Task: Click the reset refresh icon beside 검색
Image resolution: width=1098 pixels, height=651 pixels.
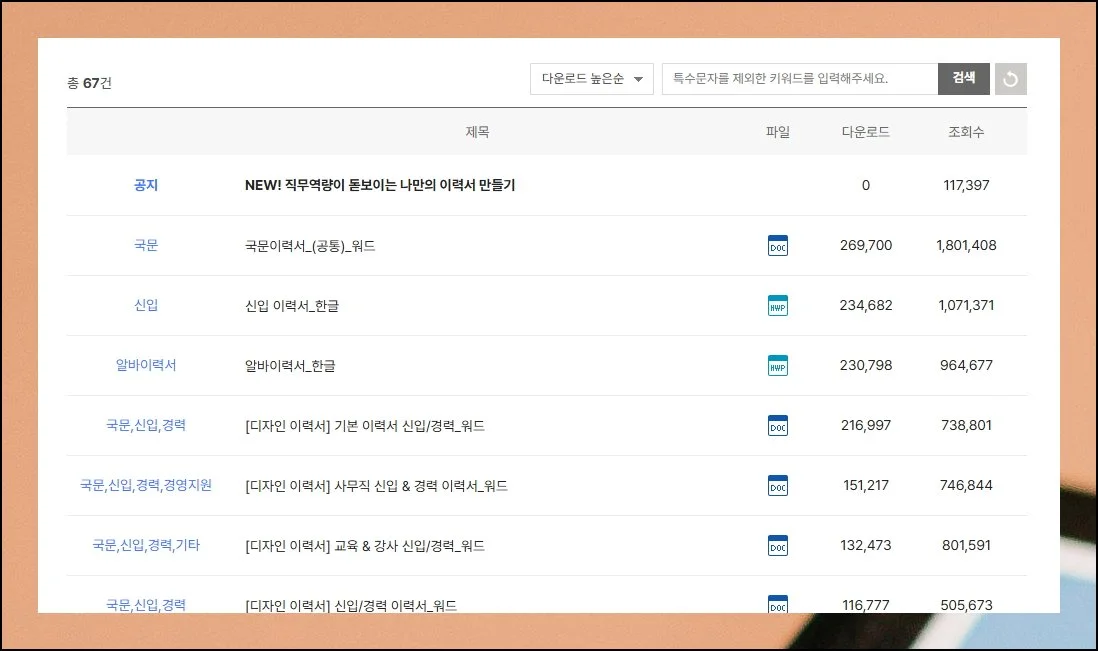Action: (1010, 79)
